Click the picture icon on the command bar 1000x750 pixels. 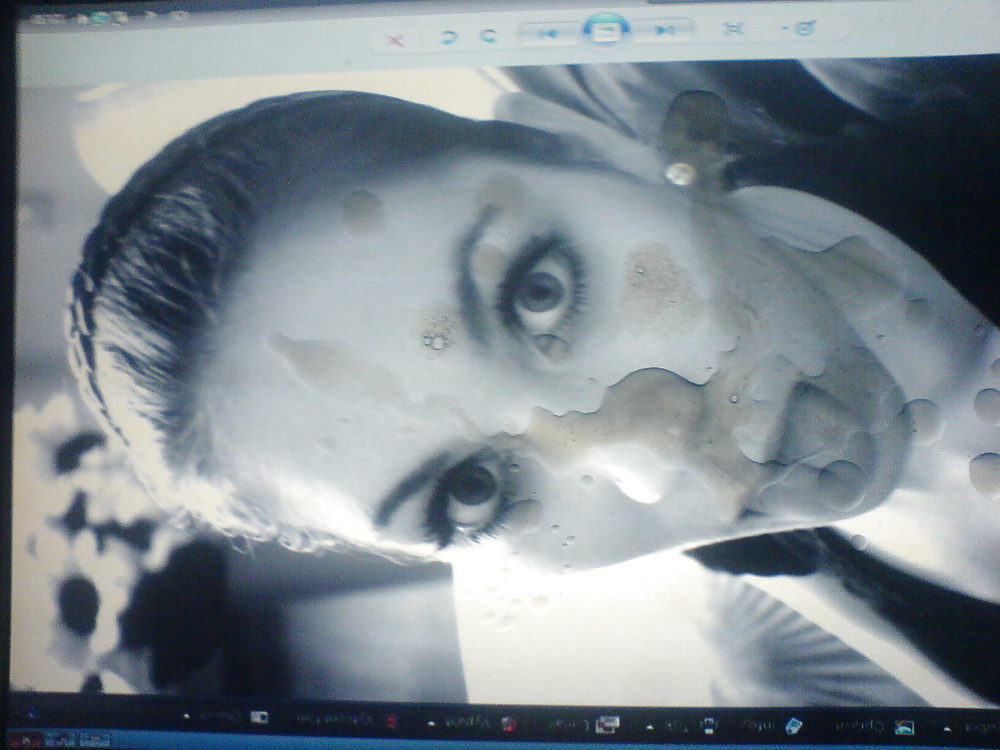point(904,728)
